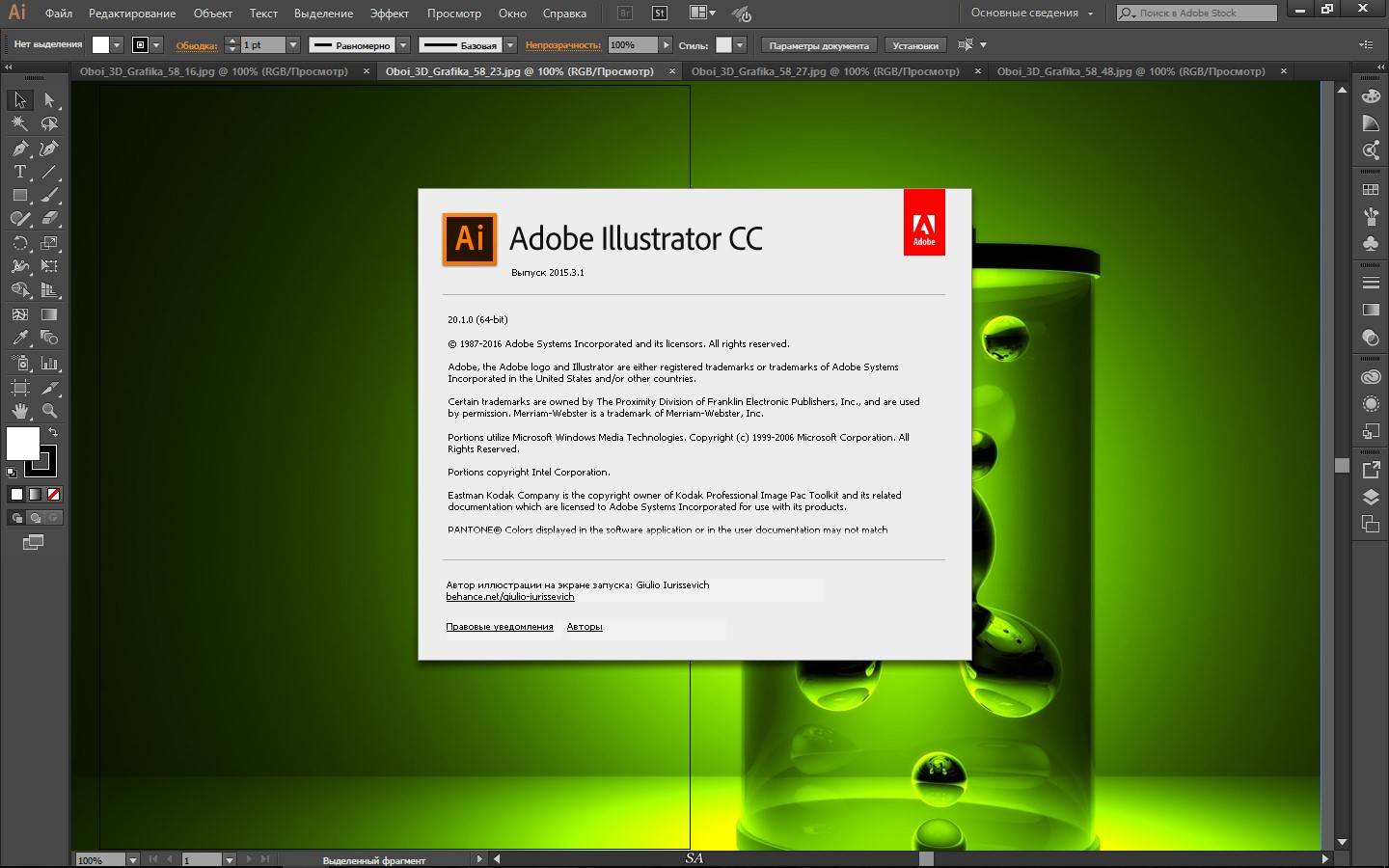The height and width of the screenshot is (868, 1389).
Task: Click the Установки button
Action: 915,45
